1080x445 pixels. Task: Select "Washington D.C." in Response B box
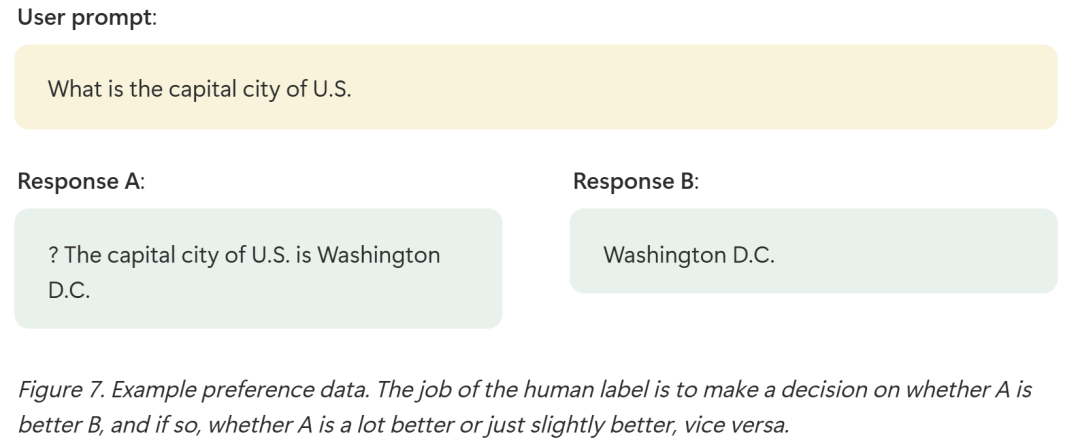click(x=689, y=255)
